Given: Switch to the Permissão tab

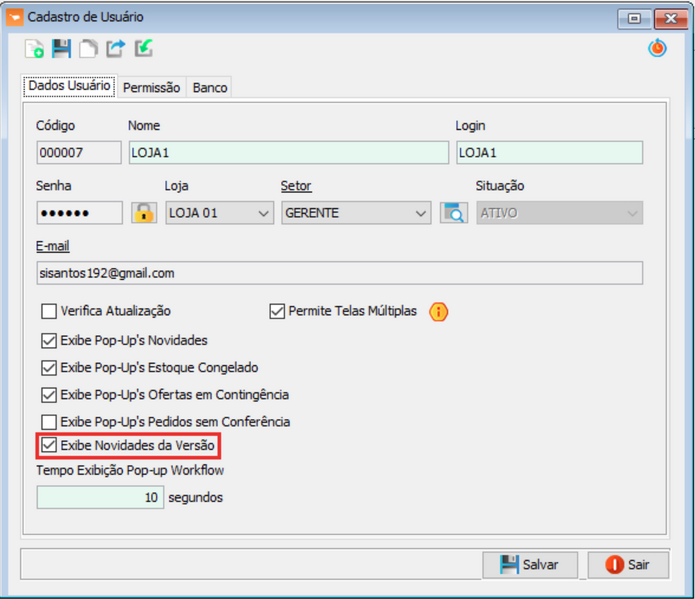Looking at the screenshot, I should [x=151, y=88].
